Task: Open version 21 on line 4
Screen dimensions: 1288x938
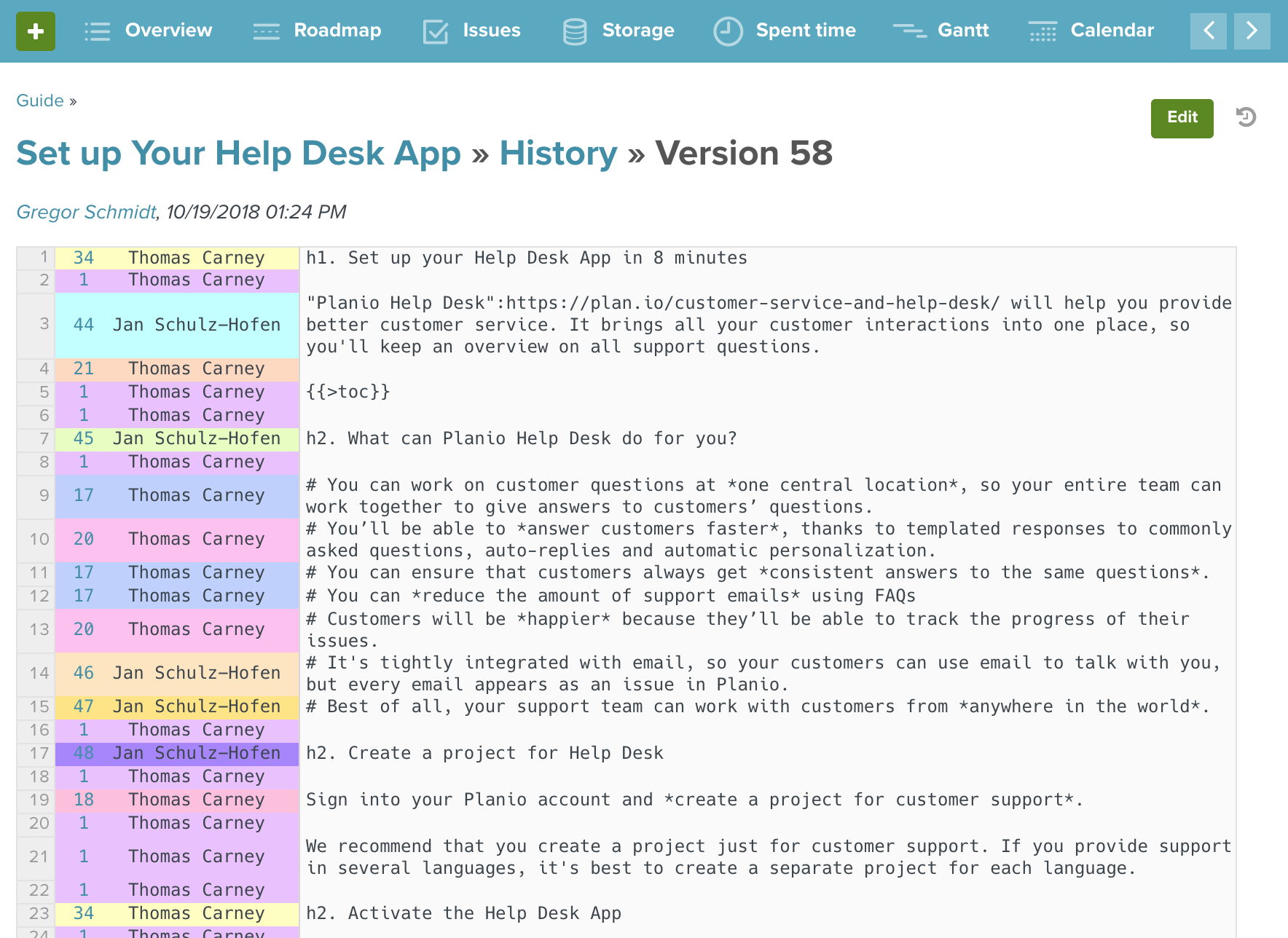Action: pyautogui.click(x=84, y=368)
